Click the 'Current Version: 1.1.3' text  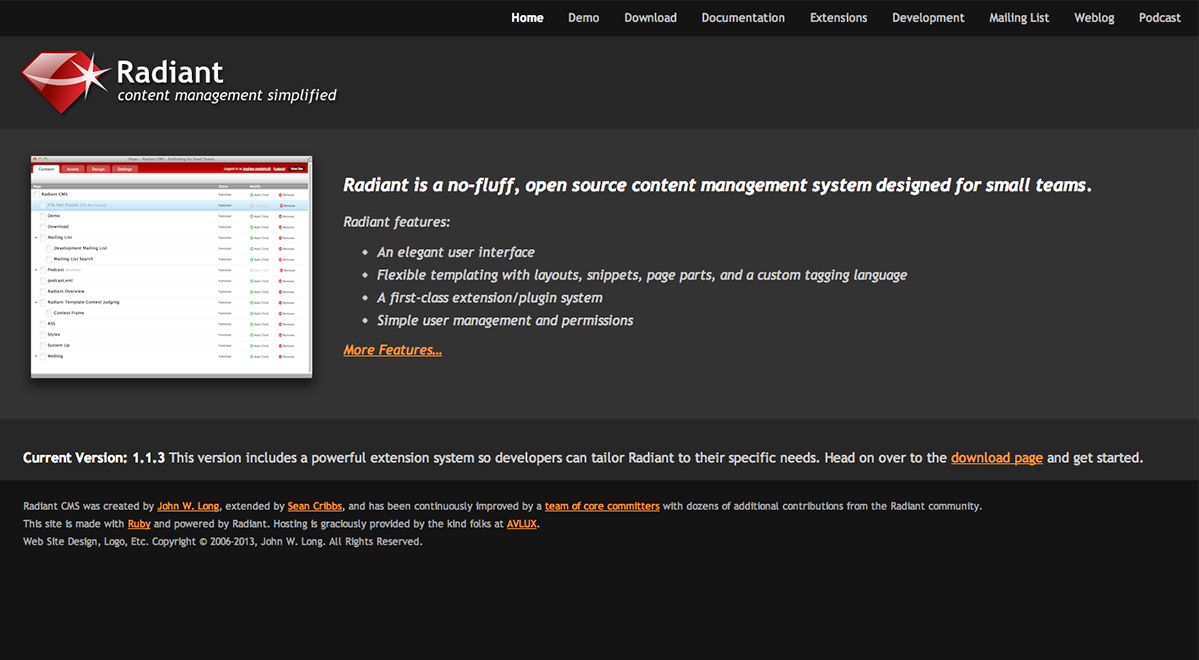(x=94, y=457)
